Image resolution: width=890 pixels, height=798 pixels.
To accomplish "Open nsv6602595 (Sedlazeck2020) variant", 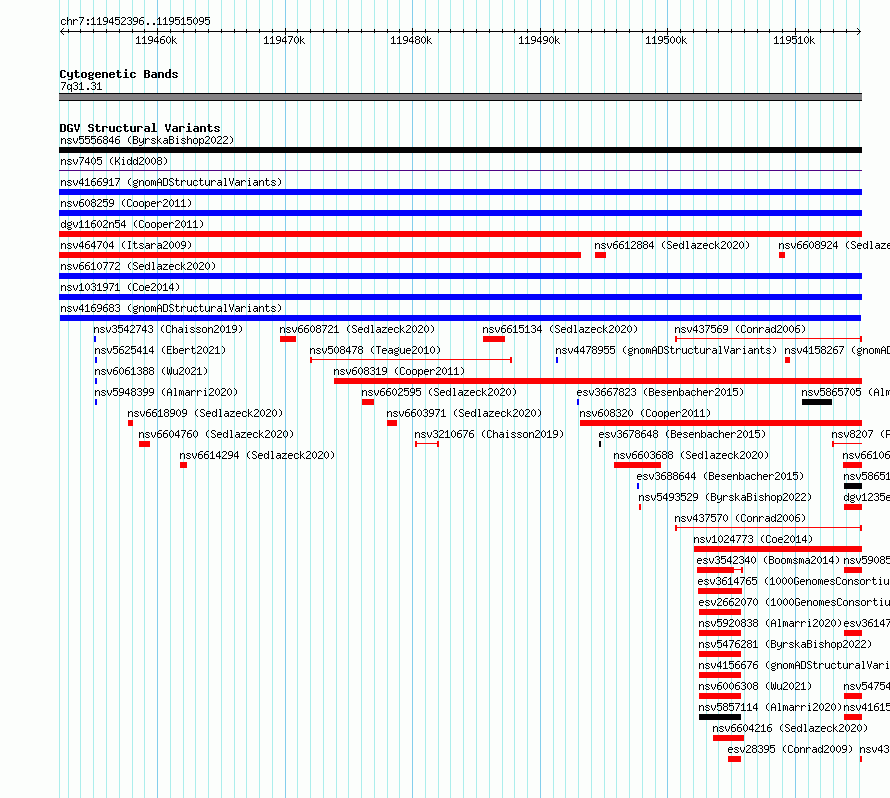I will (439, 392).
